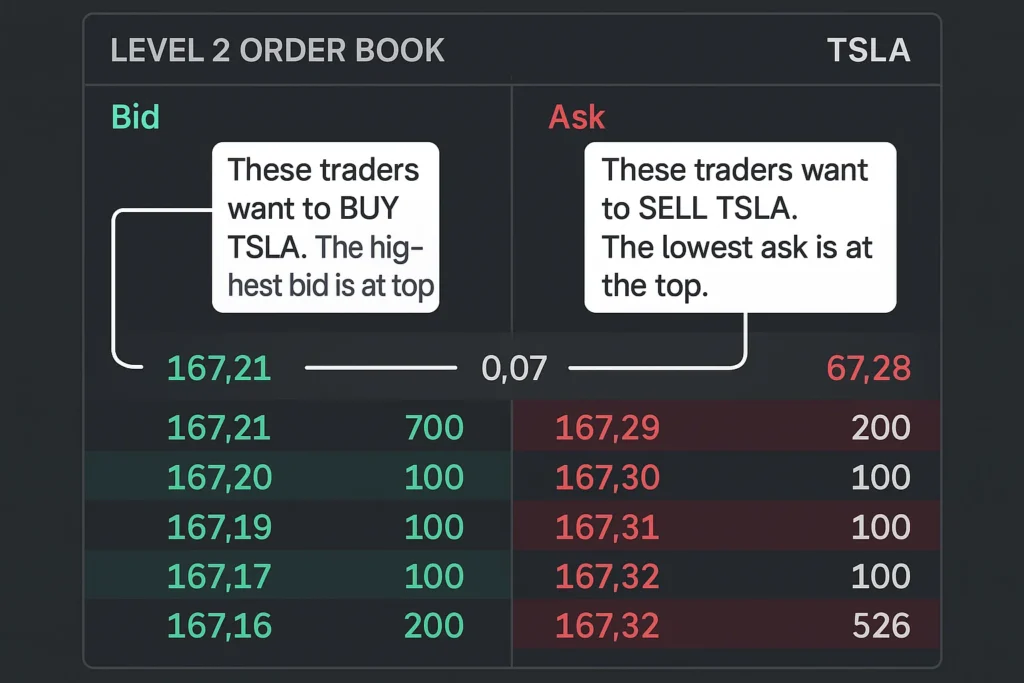1024x683 pixels.
Task: Click the 167,17 bid price
Action: click(x=219, y=576)
